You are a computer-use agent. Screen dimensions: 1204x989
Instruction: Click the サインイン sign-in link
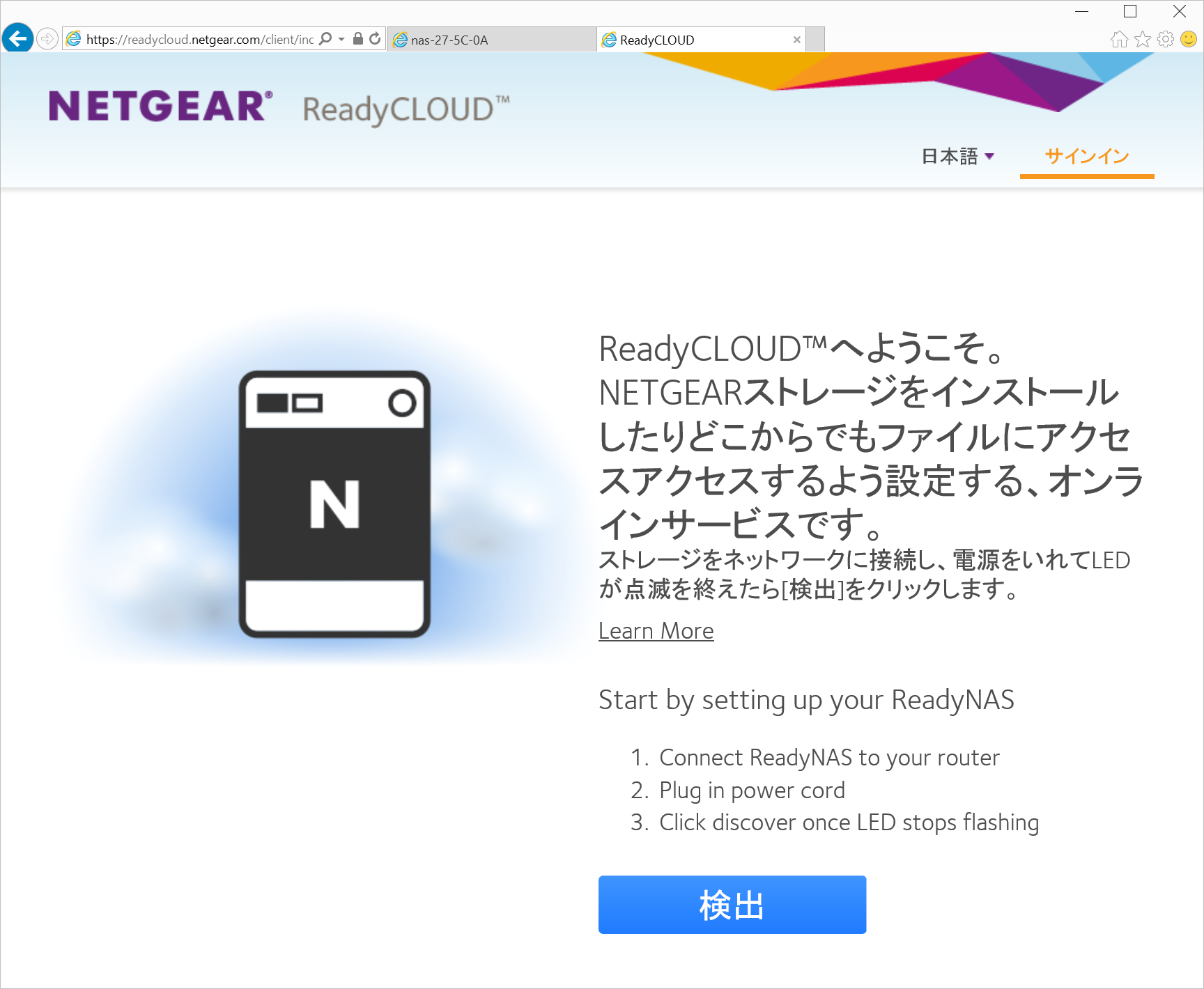1086,157
